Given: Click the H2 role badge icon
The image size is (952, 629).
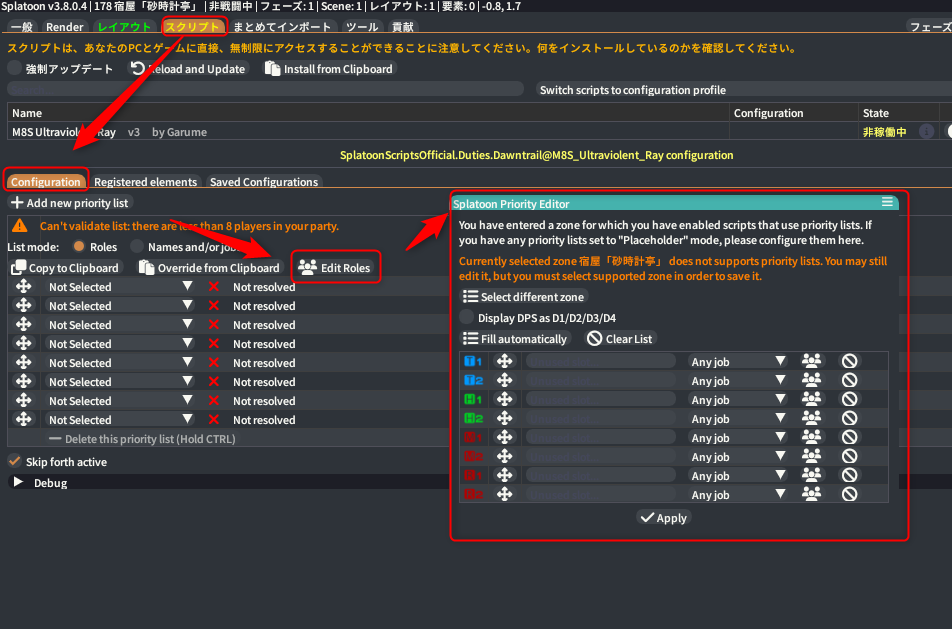Looking at the screenshot, I should (x=473, y=418).
